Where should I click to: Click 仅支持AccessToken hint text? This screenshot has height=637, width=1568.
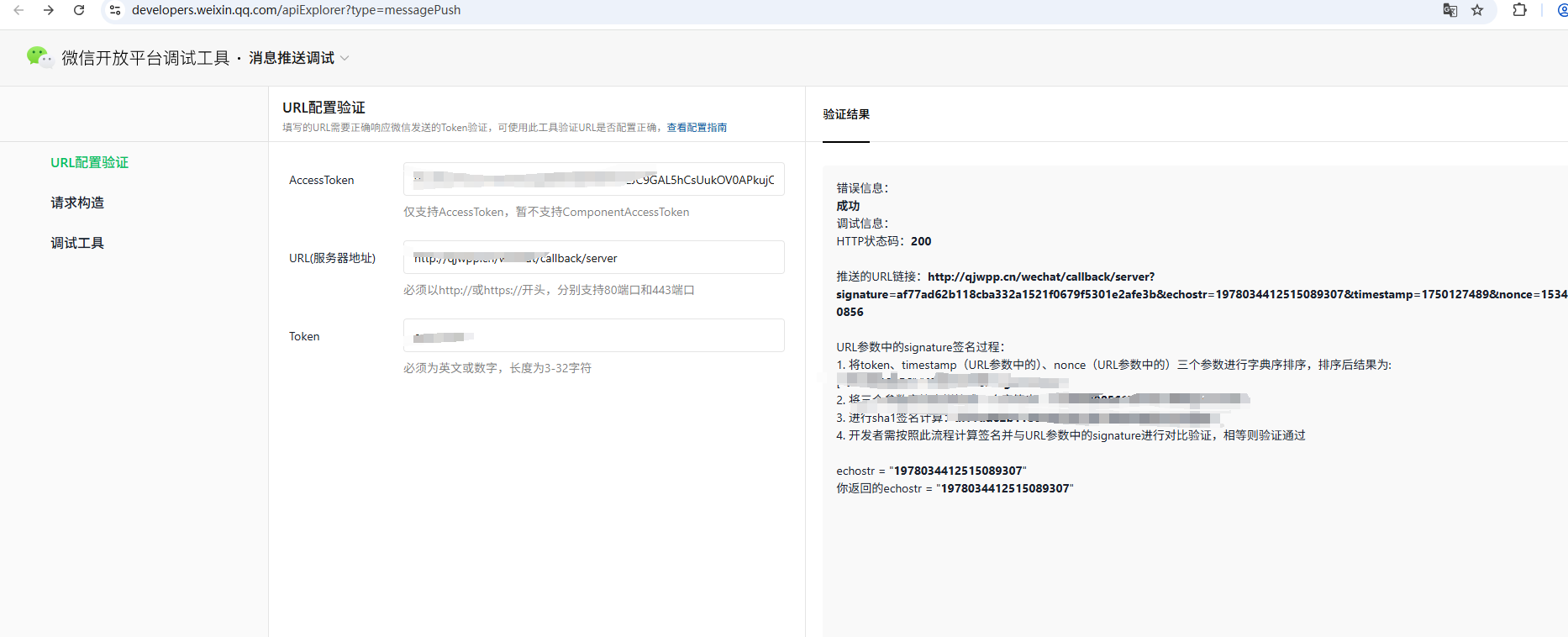tap(546, 212)
